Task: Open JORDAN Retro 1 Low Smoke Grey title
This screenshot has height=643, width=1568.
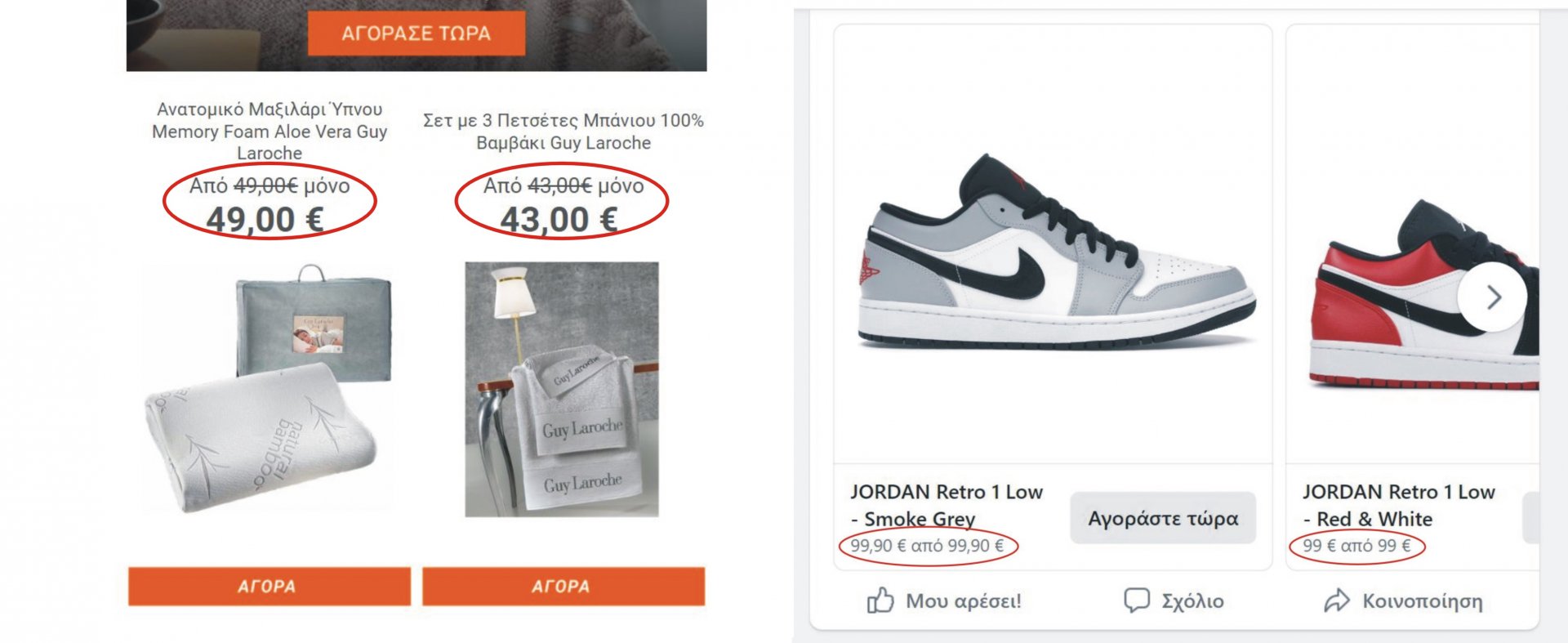Action: pos(947,505)
